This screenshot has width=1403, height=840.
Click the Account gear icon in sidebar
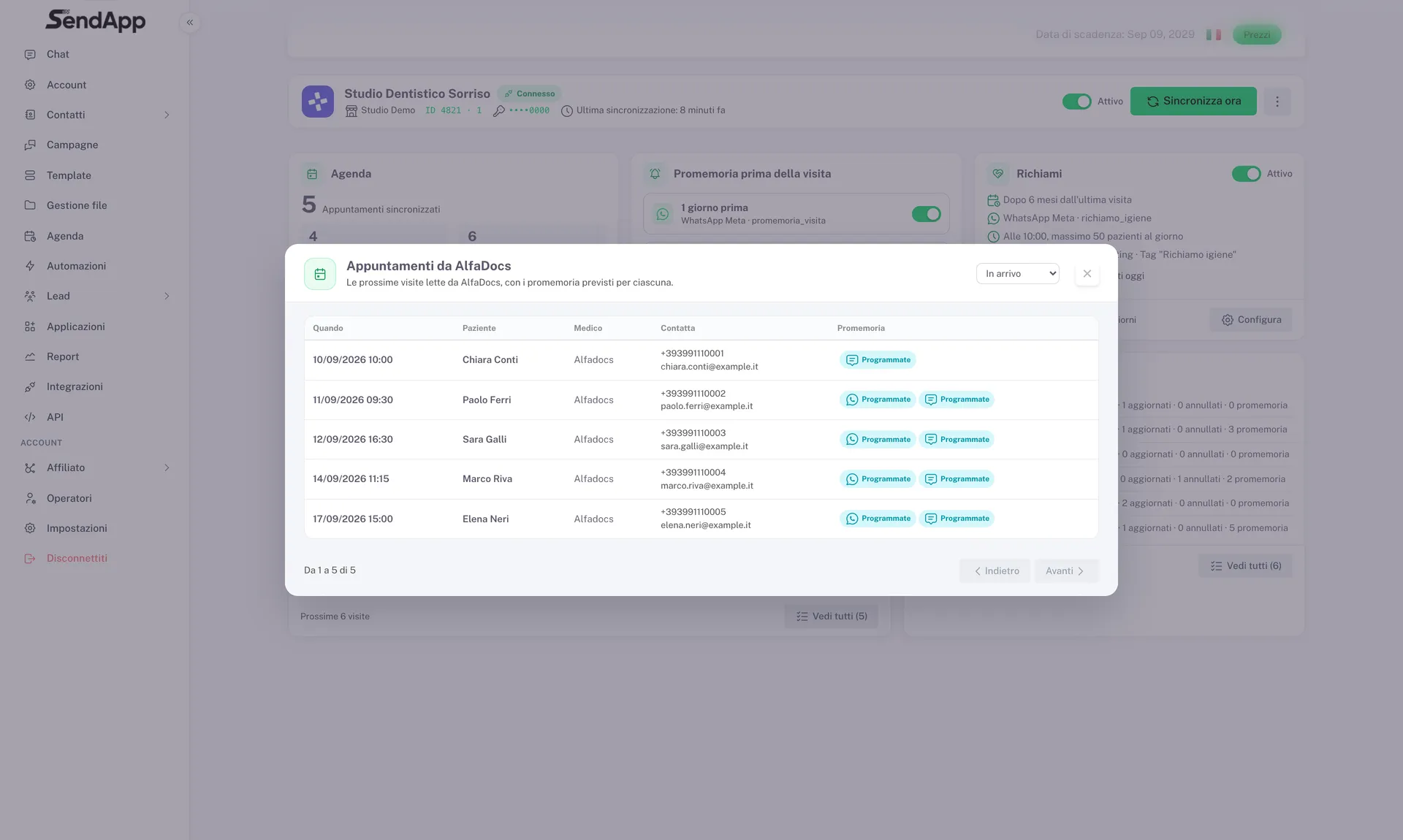coord(30,85)
